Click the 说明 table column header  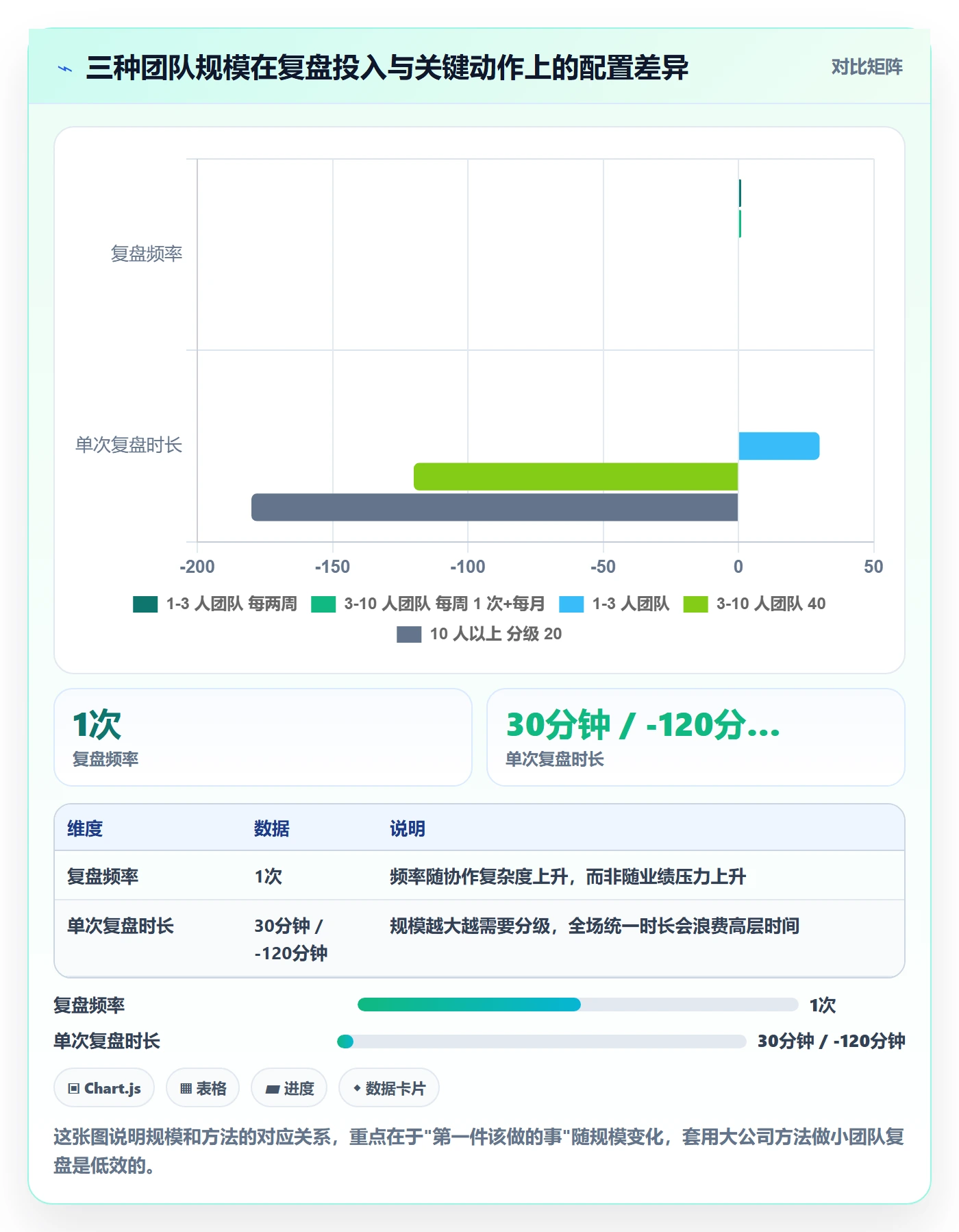(408, 828)
